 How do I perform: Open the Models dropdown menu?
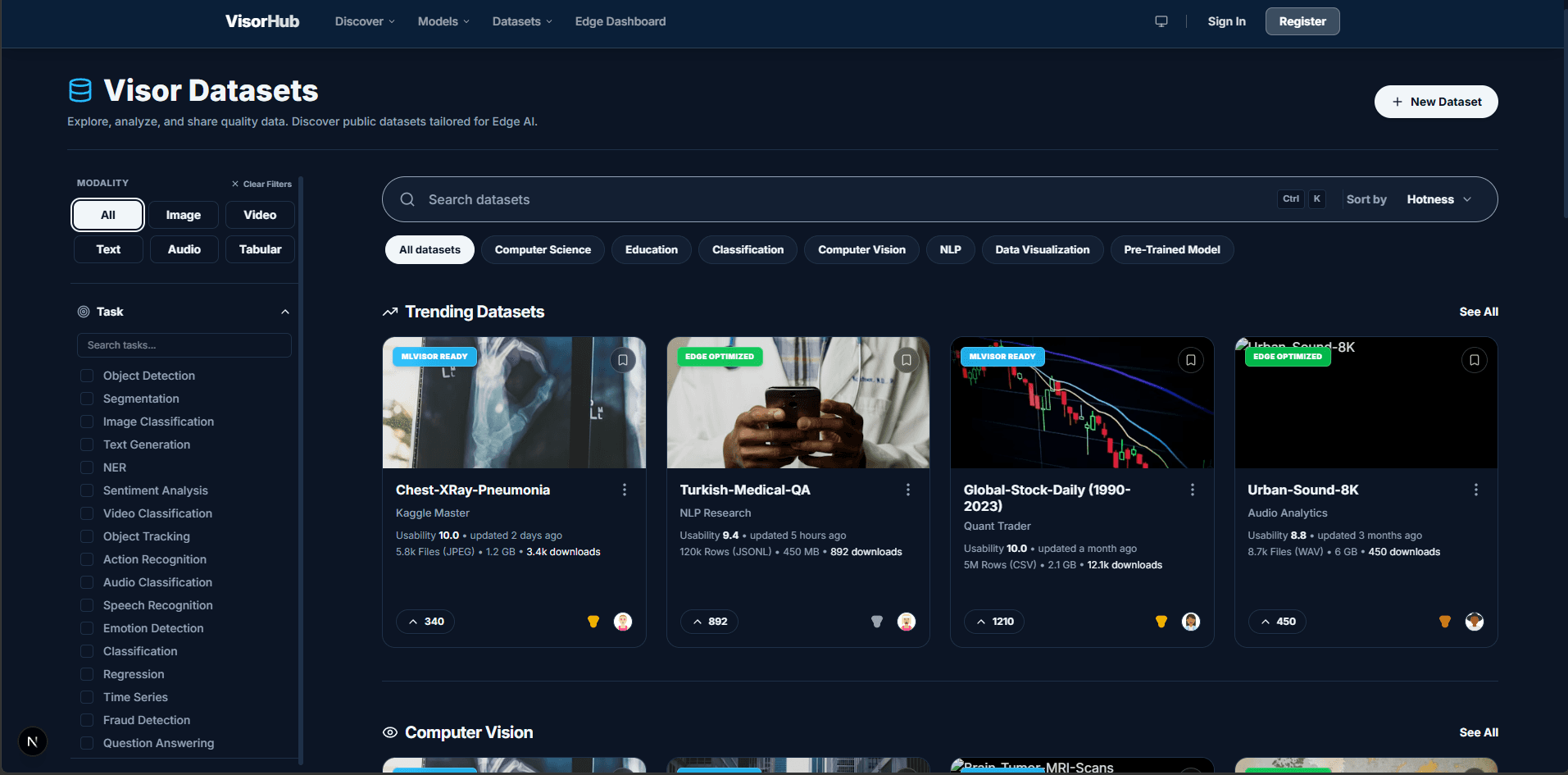[x=443, y=21]
